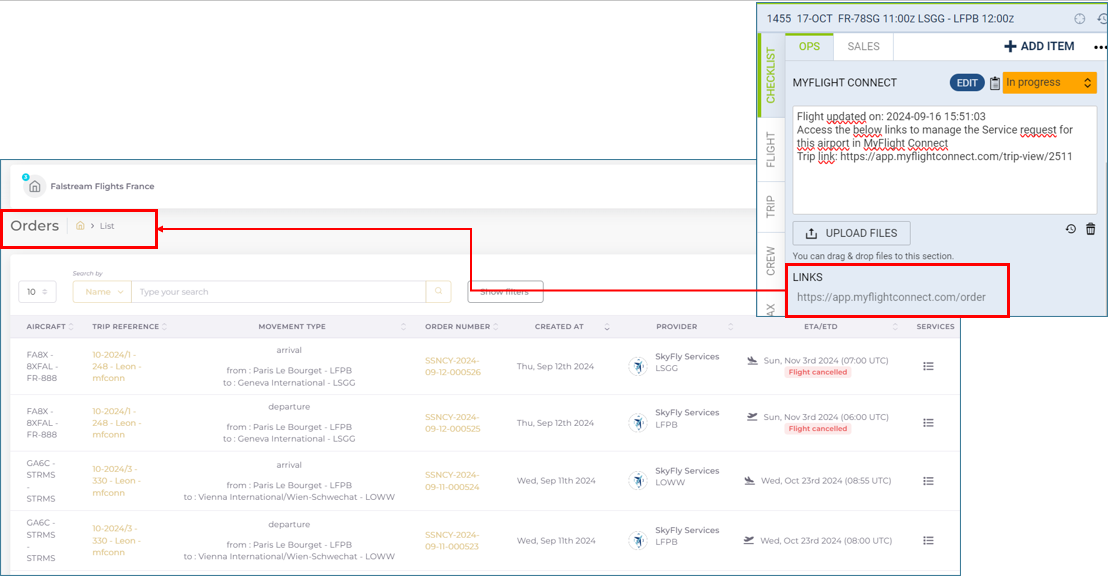Click the UPLOAD FILES button
Viewport: 1108px width, 577px height.
(851, 233)
